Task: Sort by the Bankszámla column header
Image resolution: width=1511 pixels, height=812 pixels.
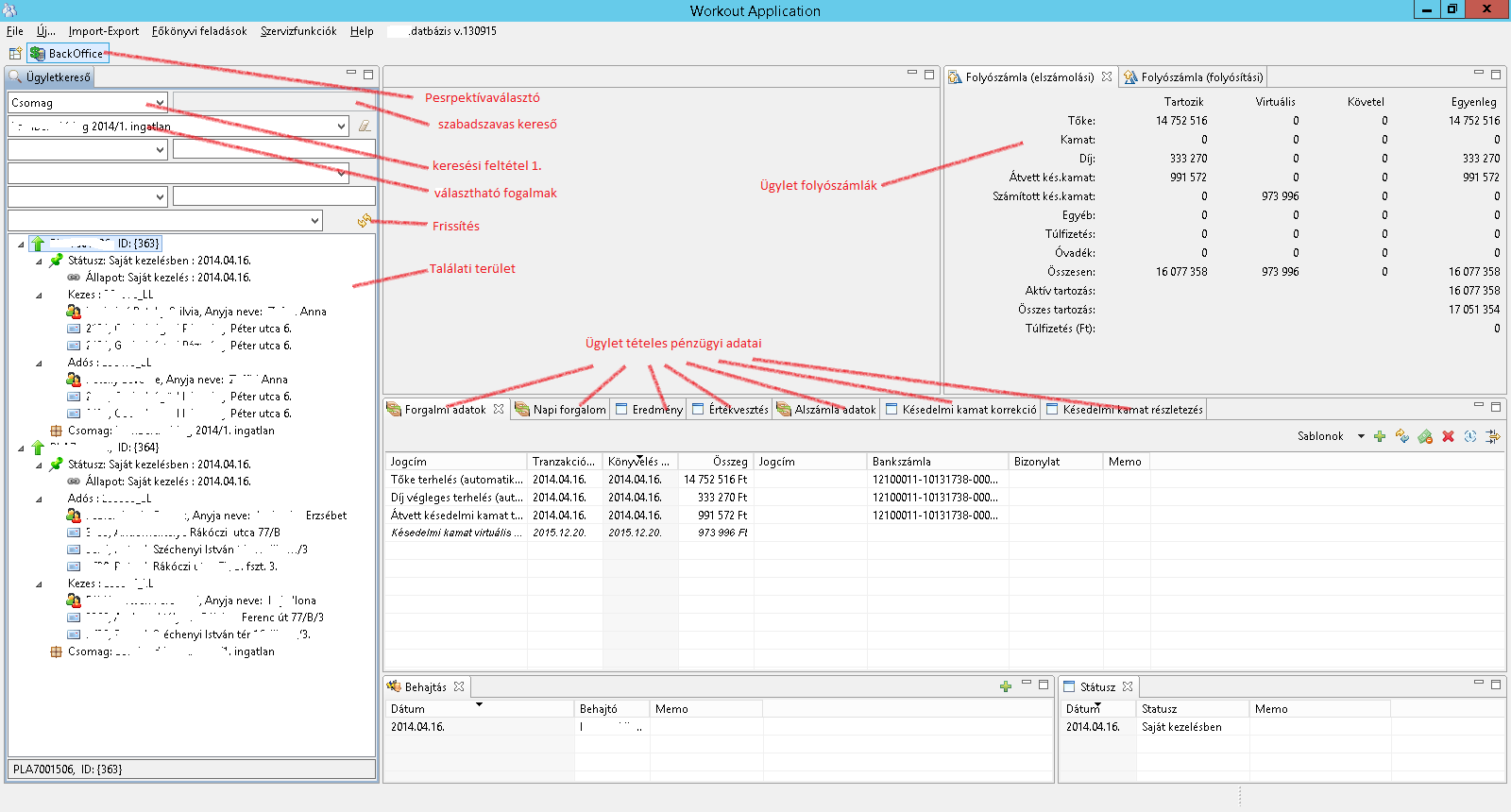Action: (938, 462)
